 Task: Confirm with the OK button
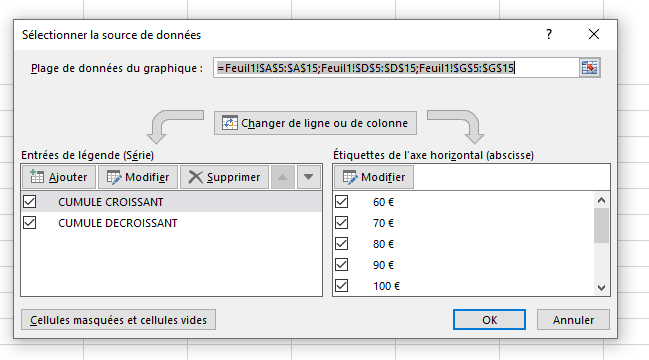pos(489,320)
